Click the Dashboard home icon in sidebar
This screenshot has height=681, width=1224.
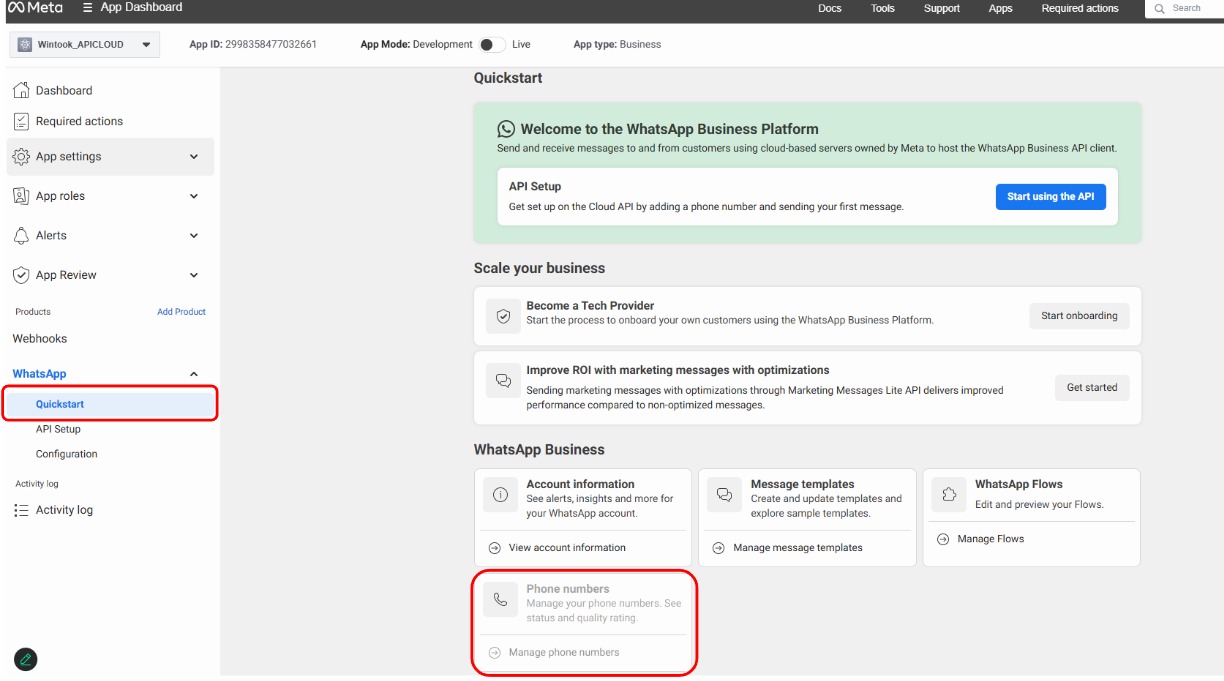pos(21,91)
